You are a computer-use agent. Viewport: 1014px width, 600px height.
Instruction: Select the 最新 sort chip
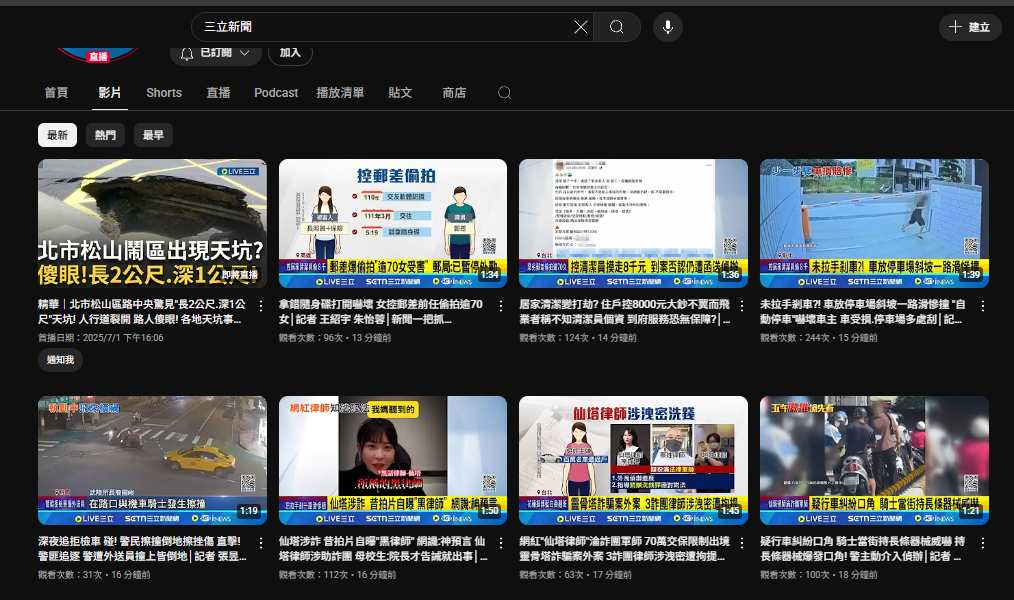point(57,135)
